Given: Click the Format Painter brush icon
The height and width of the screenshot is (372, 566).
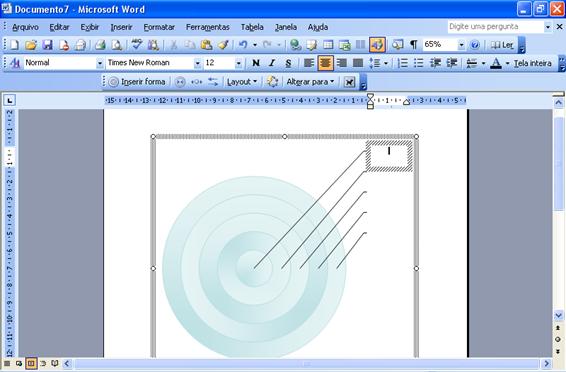Looking at the screenshot, I should (x=223, y=45).
